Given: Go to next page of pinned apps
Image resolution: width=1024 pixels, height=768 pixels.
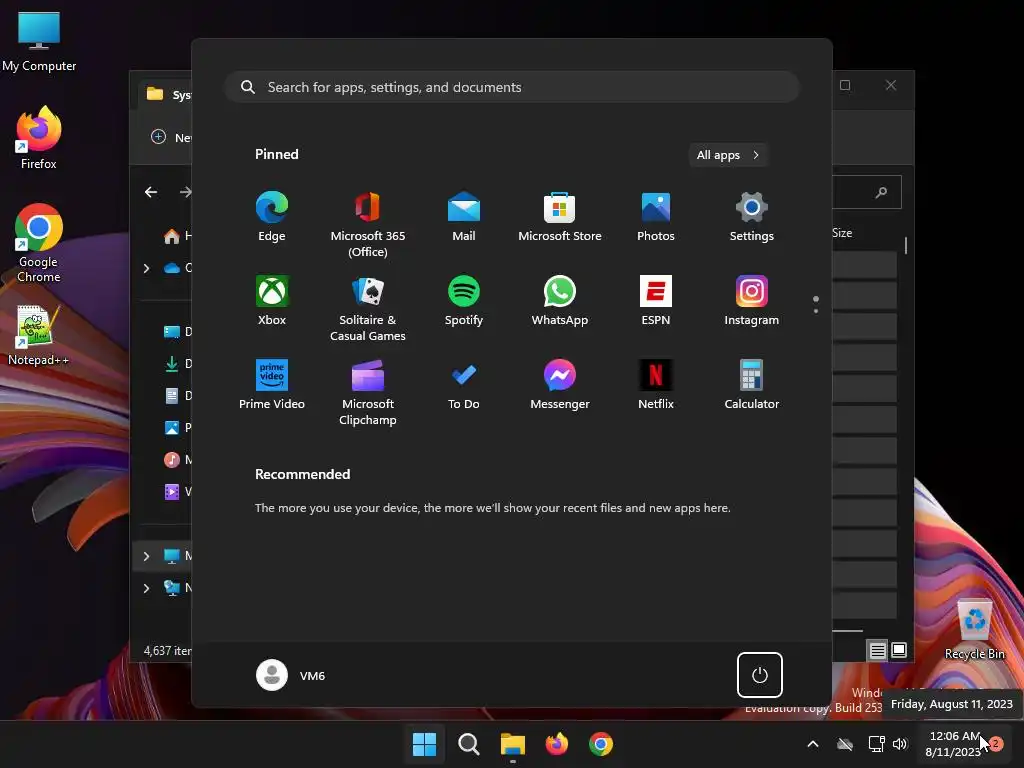Looking at the screenshot, I should (x=816, y=311).
